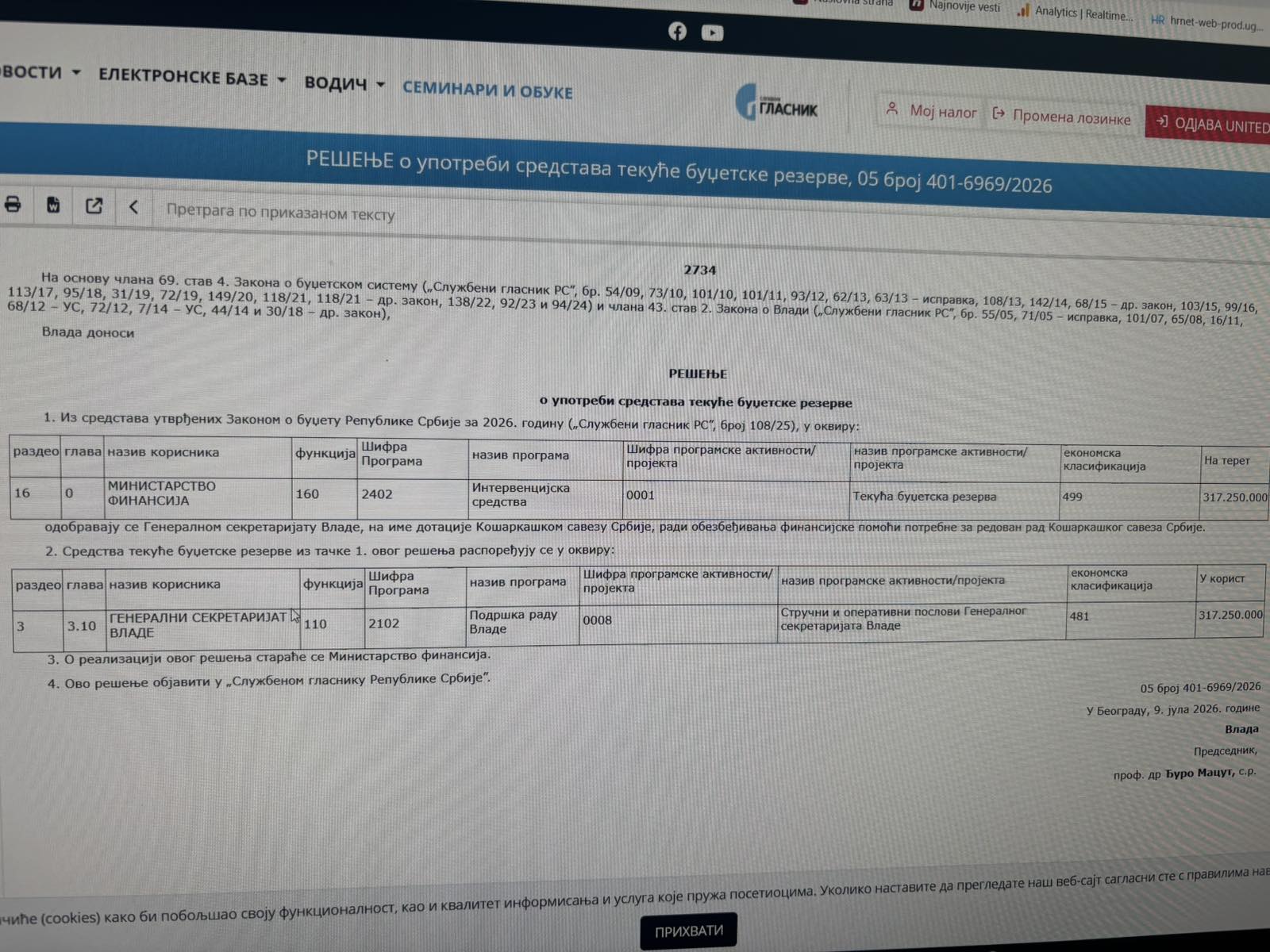The height and width of the screenshot is (952, 1270).
Task: Open the document in a new window
Action: pos(94,205)
